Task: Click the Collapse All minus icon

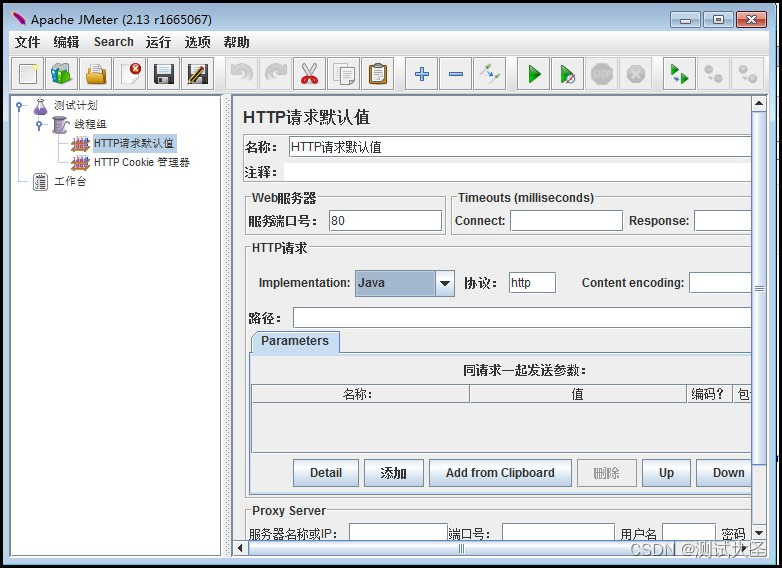Action: pos(456,74)
